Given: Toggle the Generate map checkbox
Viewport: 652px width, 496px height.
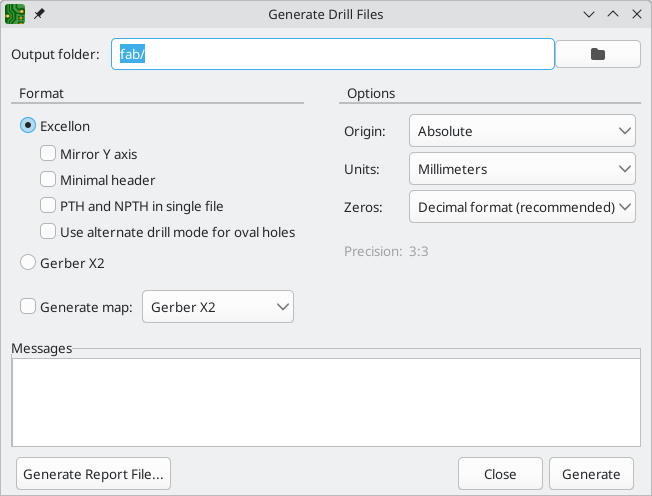Looking at the screenshot, I should 28,306.
